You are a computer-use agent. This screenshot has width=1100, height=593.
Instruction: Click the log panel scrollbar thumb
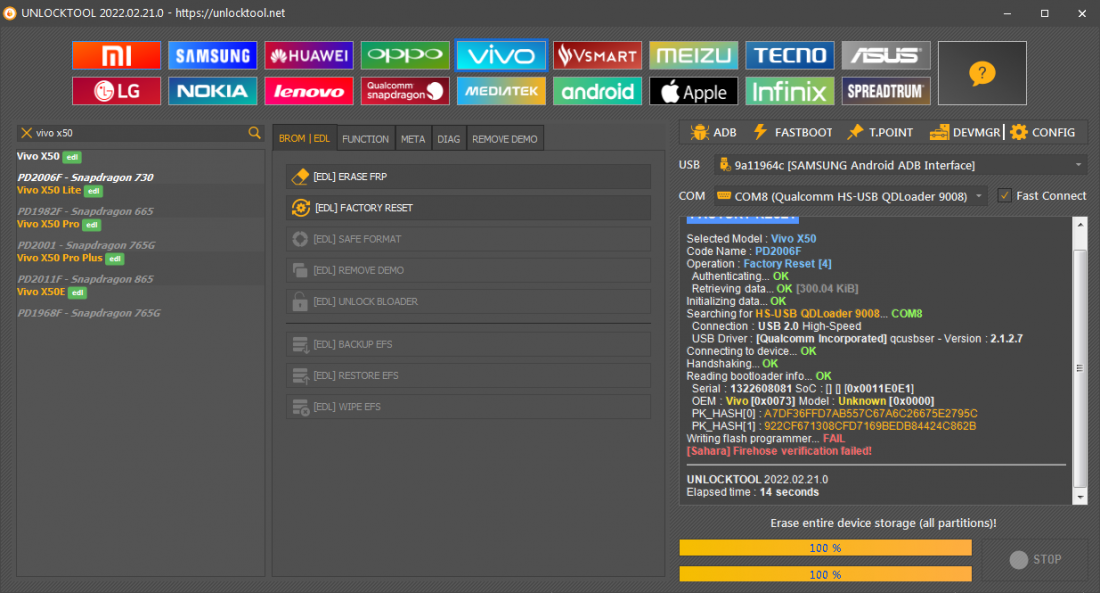pos(1080,367)
